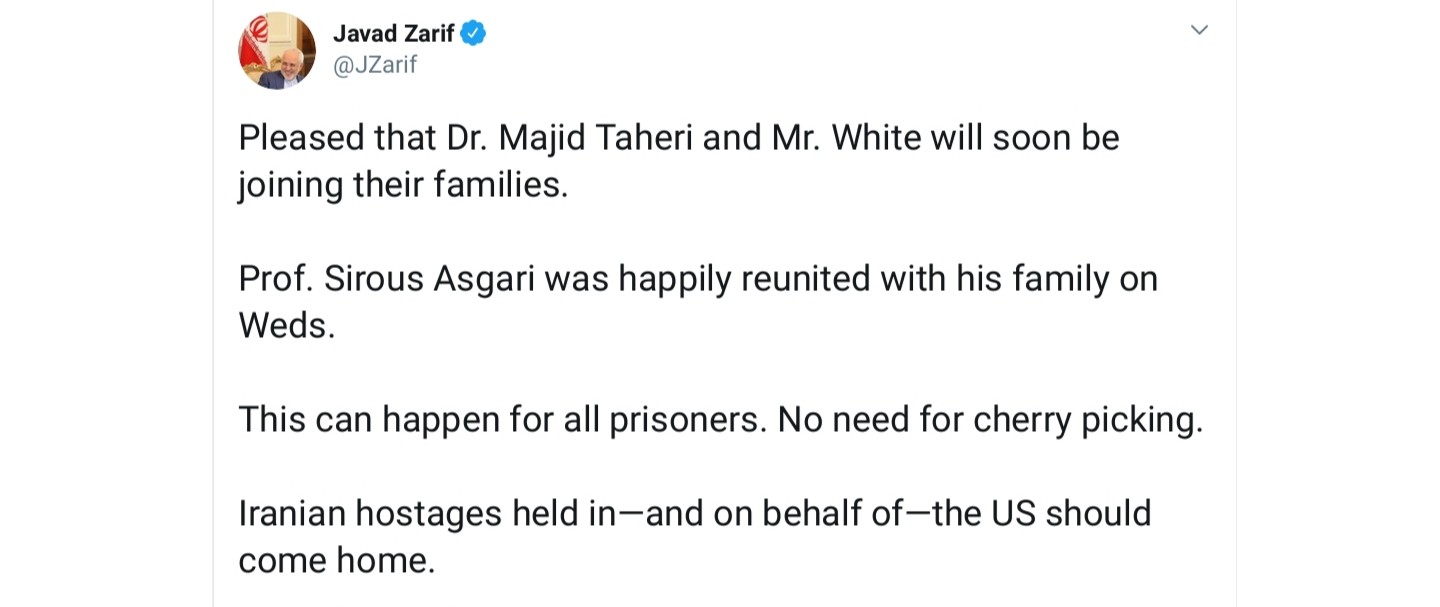Click the words "Dr. Majid Taheri"

click(570, 138)
